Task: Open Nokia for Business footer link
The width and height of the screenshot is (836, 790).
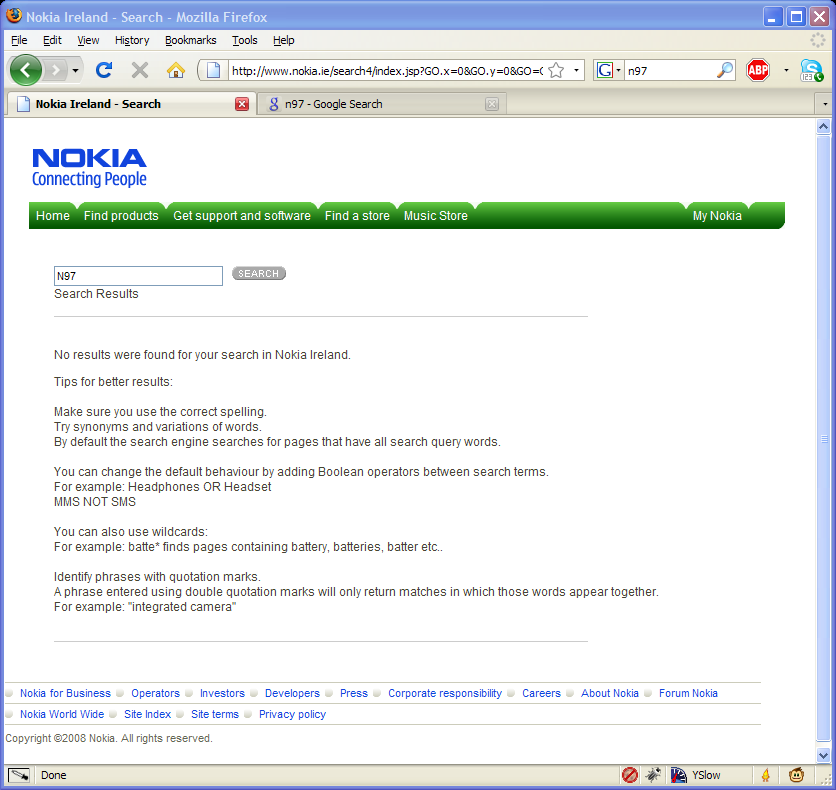Action: pyautogui.click(x=65, y=693)
